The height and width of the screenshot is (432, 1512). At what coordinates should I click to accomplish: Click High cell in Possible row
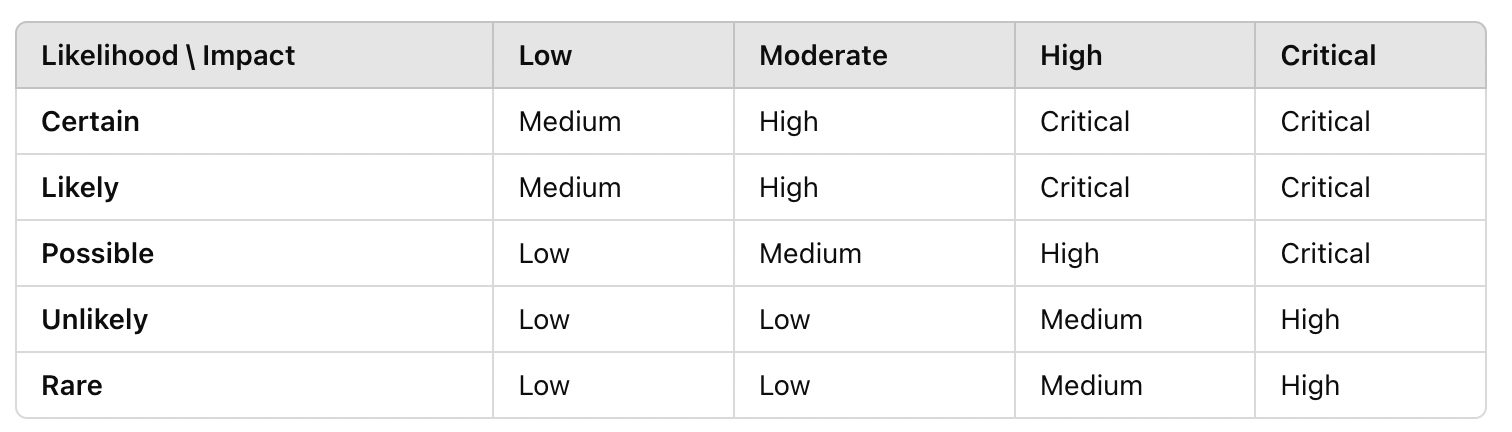(1069, 254)
